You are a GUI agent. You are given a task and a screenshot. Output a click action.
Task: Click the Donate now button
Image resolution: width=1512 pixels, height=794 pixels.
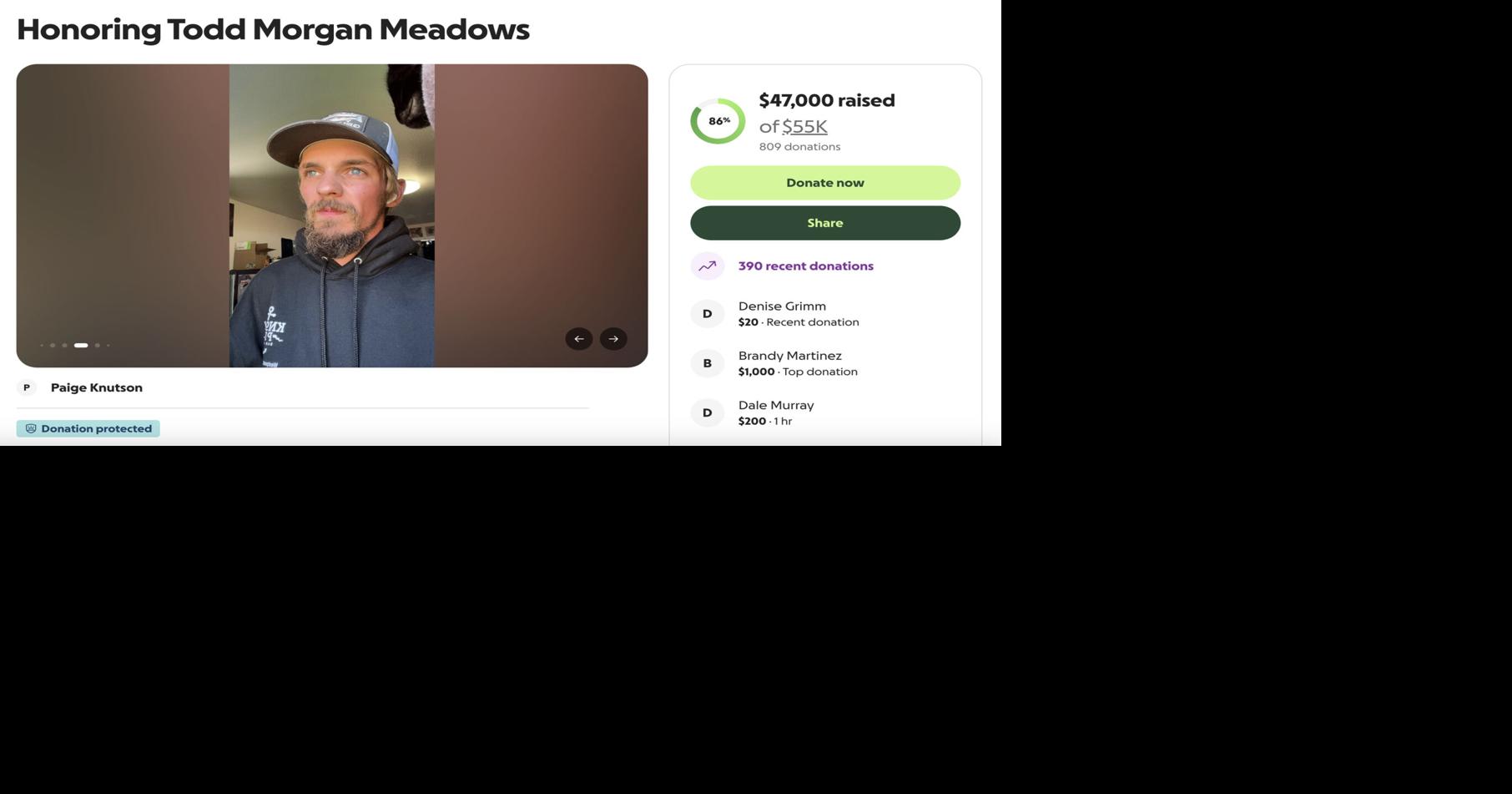click(825, 183)
